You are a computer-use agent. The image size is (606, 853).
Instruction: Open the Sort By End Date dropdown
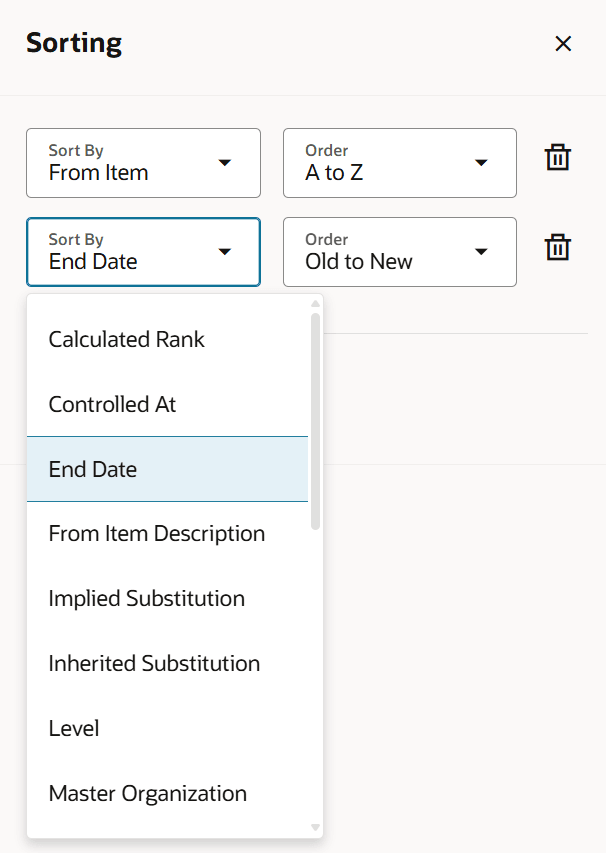[x=143, y=252]
